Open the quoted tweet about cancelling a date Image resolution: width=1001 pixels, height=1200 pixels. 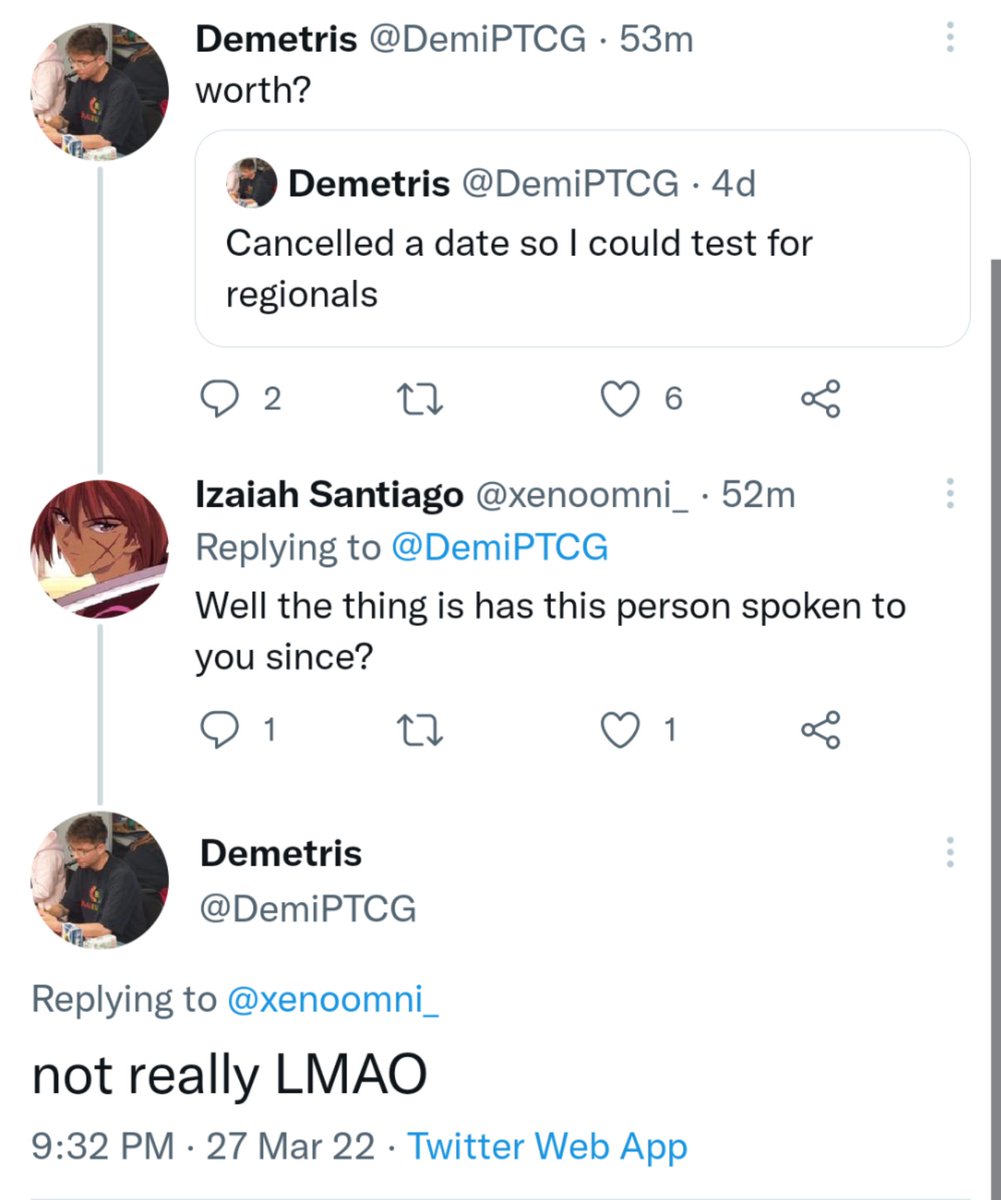pyautogui.click(x=582, y=238)
